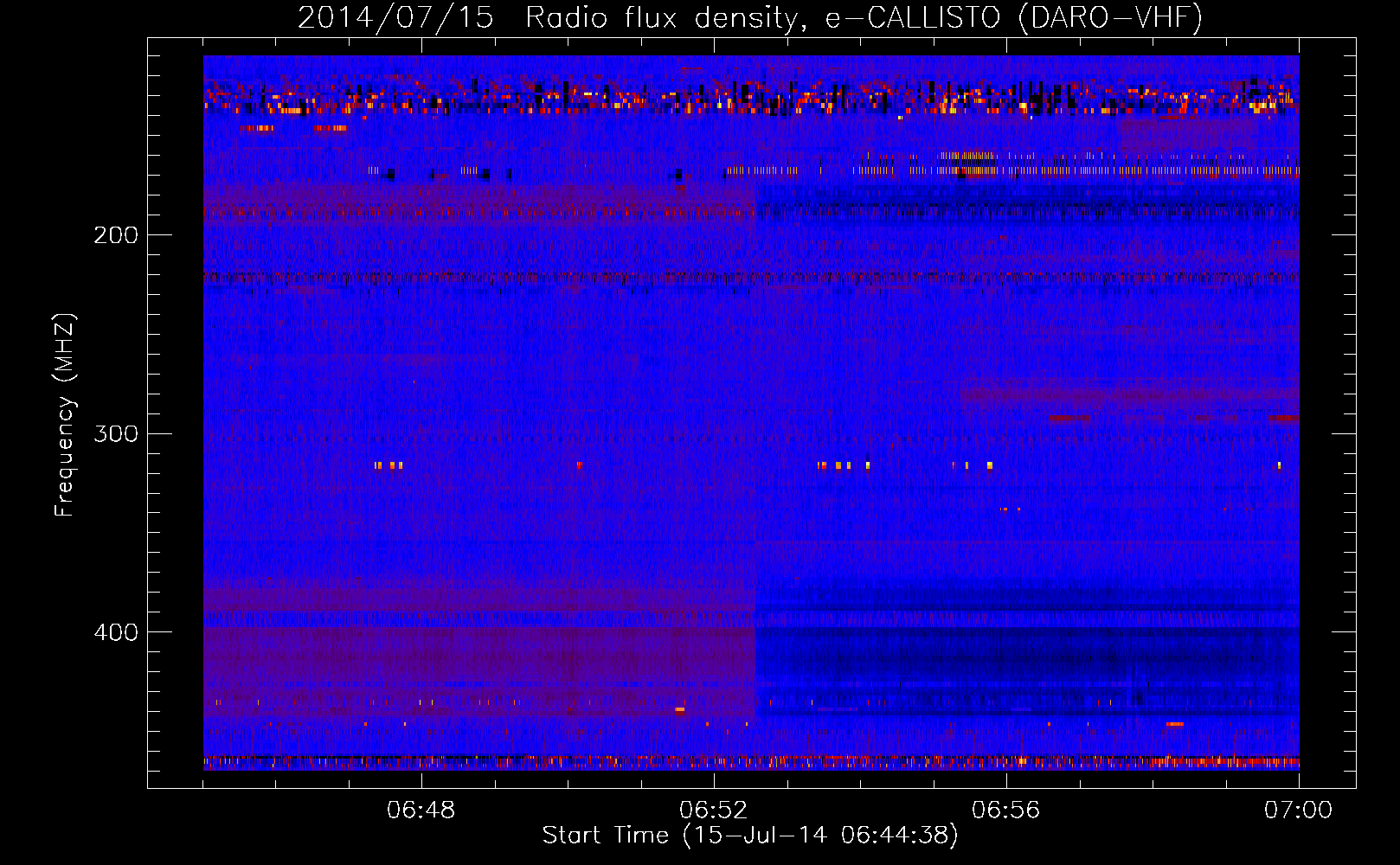Click the 'Start Time (15-Jul-14 06:44:38)' label

tap(750, 836)
